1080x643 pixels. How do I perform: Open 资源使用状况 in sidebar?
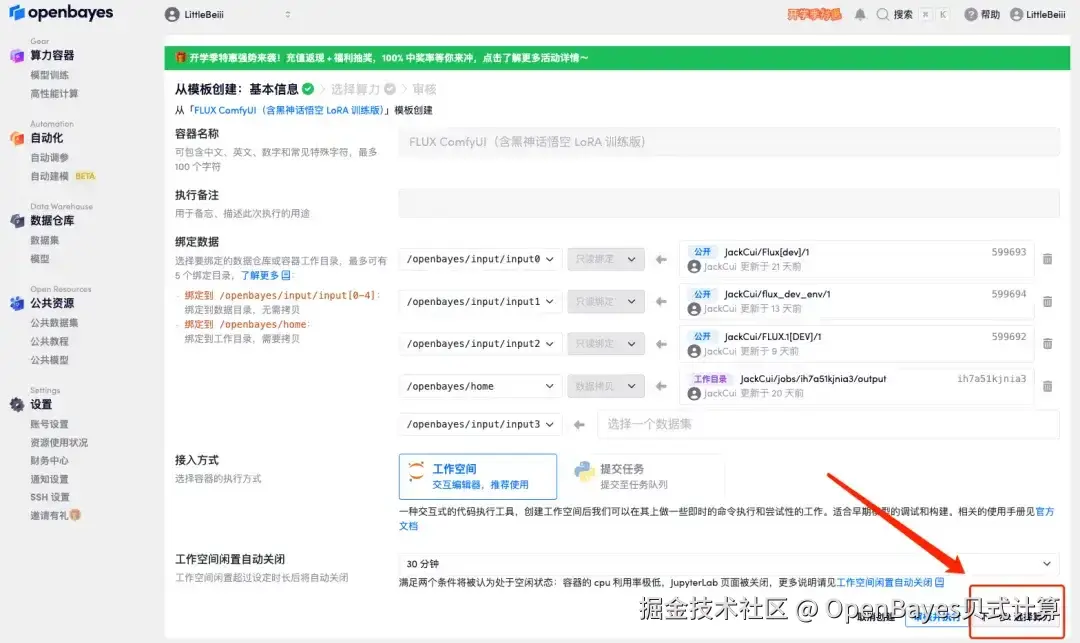[59, 443]
